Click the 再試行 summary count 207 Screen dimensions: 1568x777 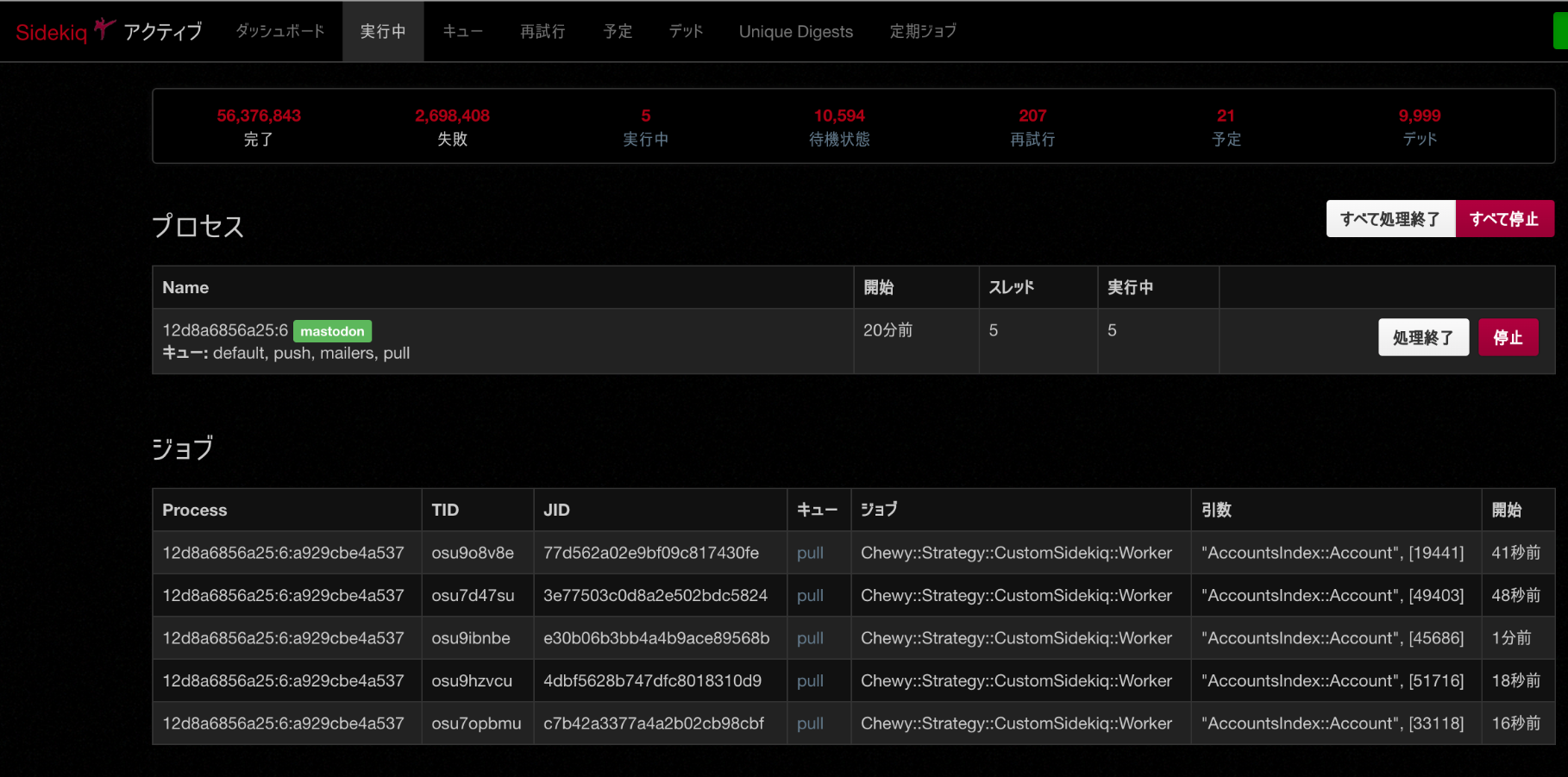(x=1032, y=116)
